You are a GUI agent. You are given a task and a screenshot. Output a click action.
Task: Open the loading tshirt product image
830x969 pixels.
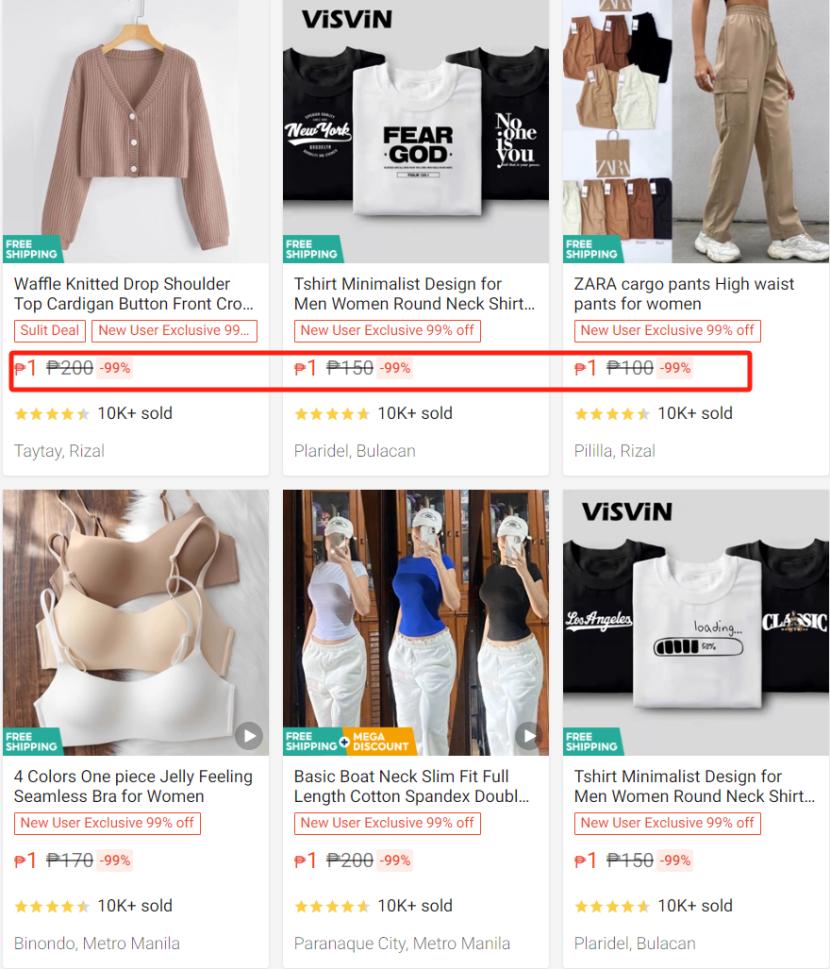click(x=696, y=623)
